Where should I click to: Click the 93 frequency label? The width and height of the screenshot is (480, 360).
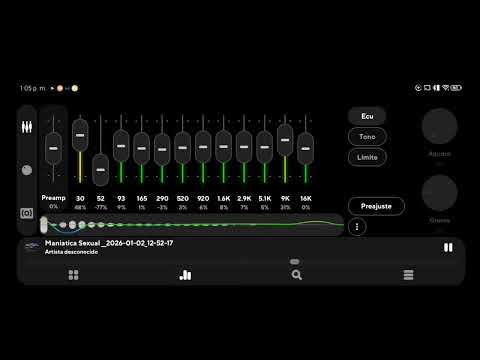tap(121, 199)
